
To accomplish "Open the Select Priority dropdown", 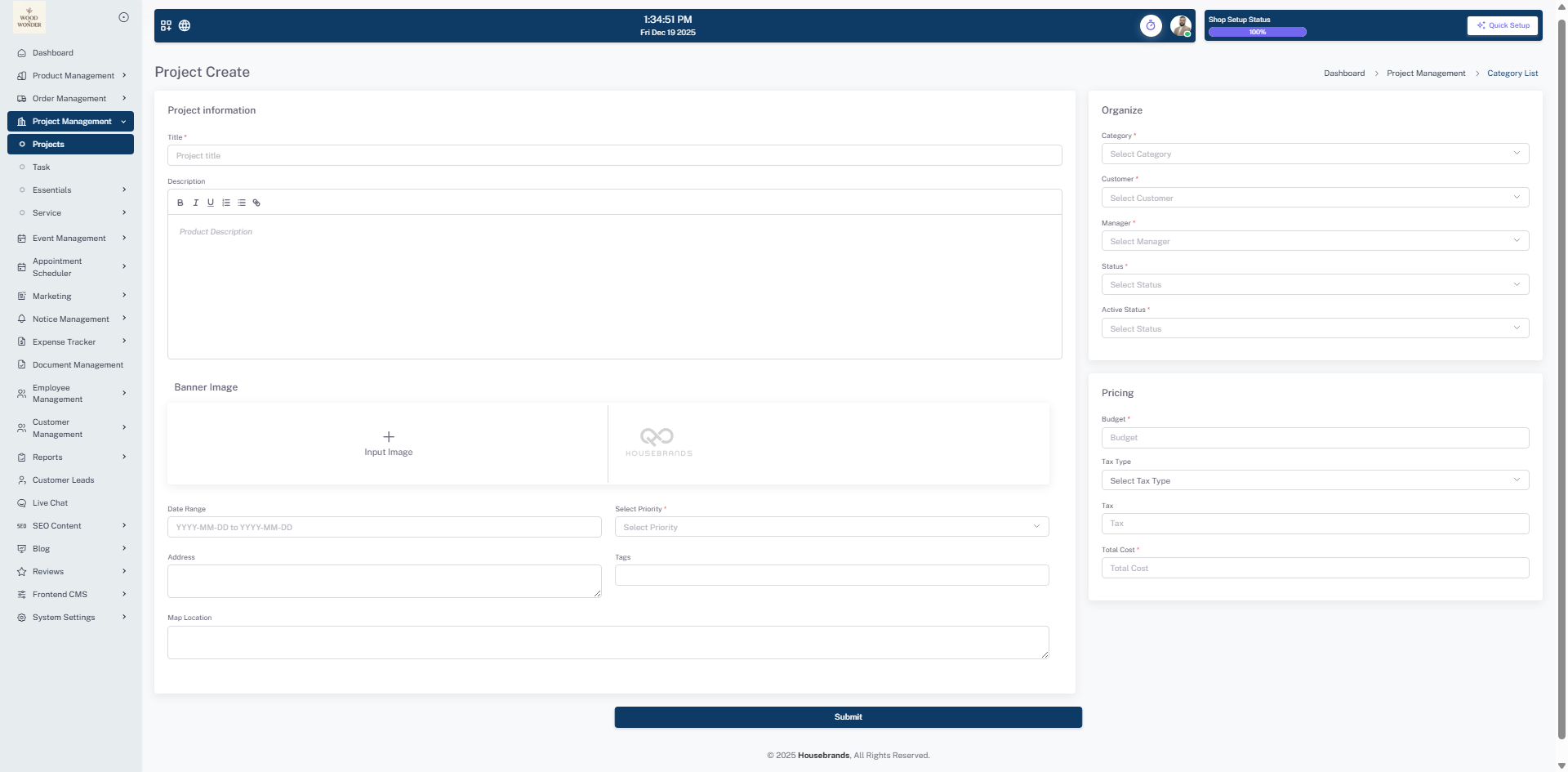I will (x=831, y=527).
